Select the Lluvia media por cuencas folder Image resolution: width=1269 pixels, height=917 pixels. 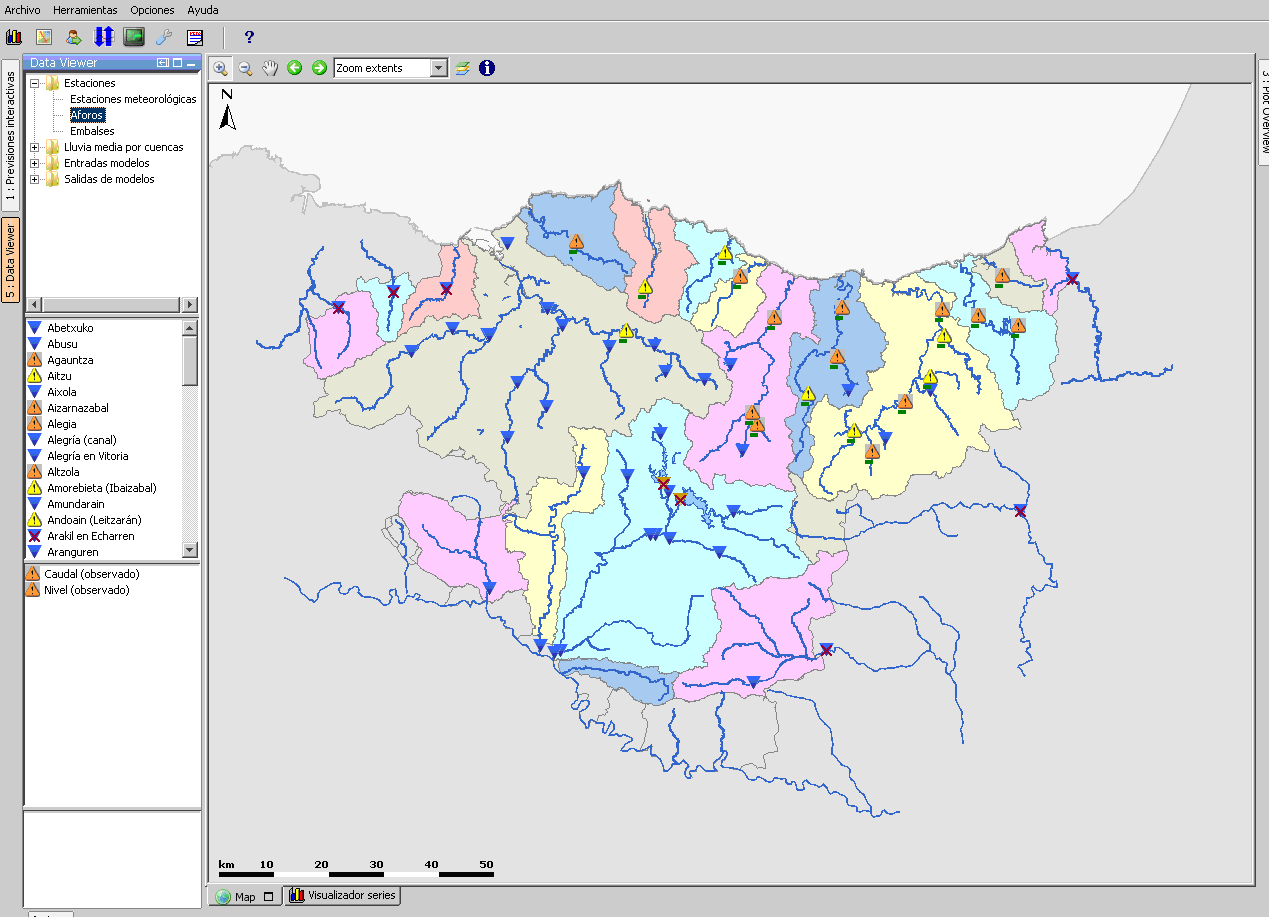pos(124,147)
